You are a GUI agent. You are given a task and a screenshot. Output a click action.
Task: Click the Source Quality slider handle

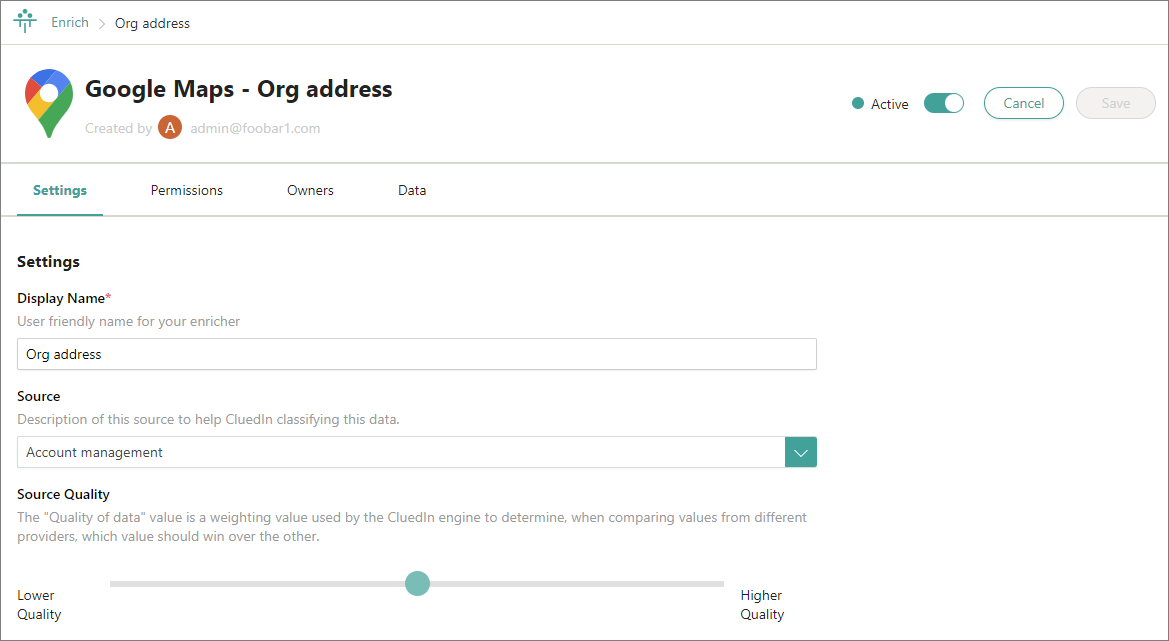tap(418, 583)
